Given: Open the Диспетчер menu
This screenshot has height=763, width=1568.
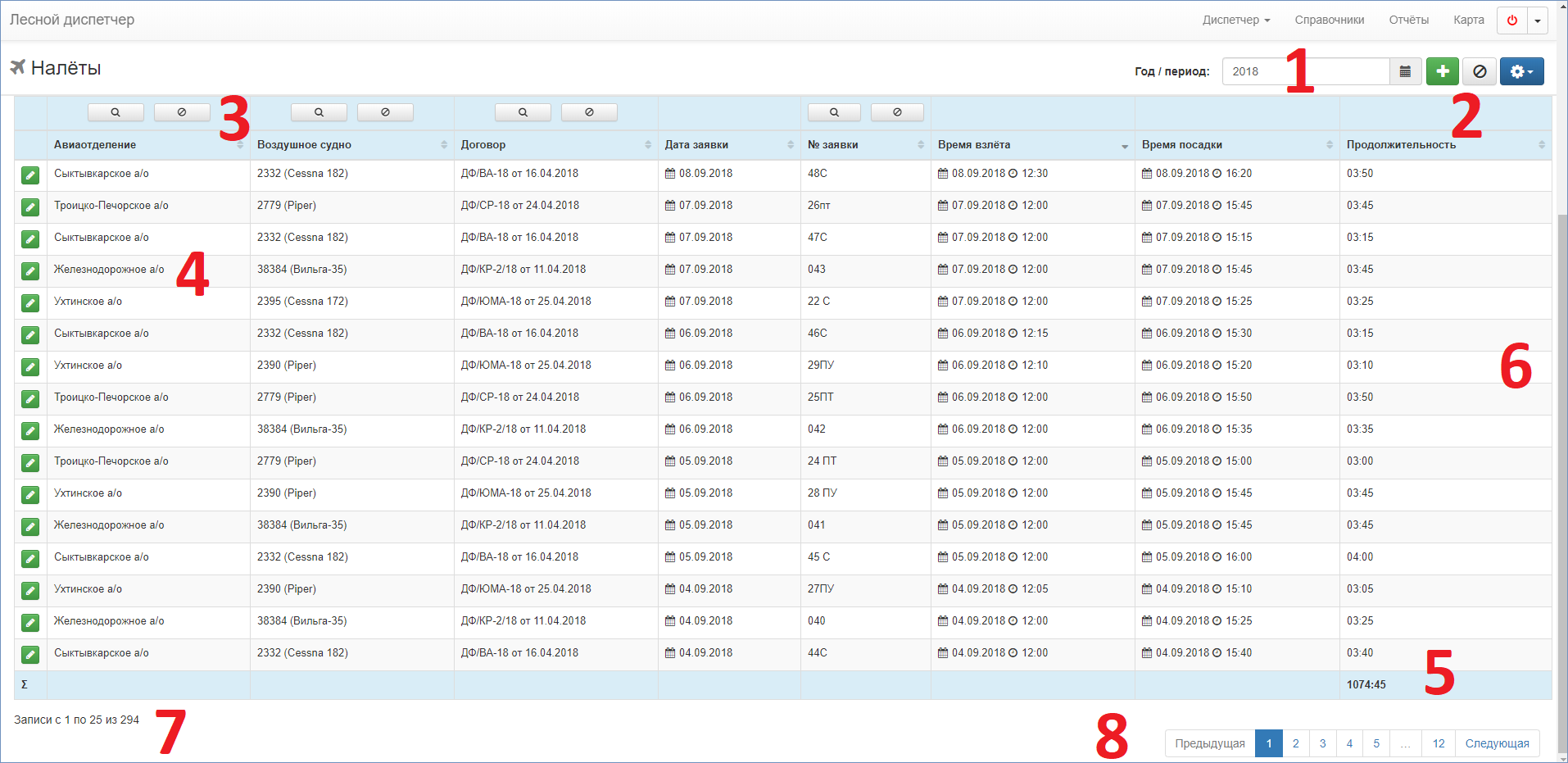Looking at the screenshot, I should [1236, 20].
